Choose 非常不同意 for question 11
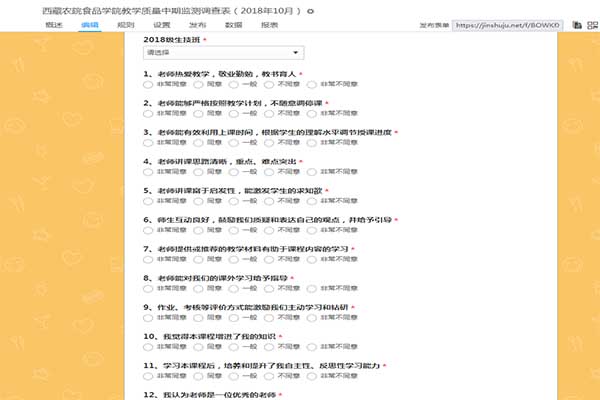This screenshot has width=600, height=400. pyautogui.click(x=312, y=376)
